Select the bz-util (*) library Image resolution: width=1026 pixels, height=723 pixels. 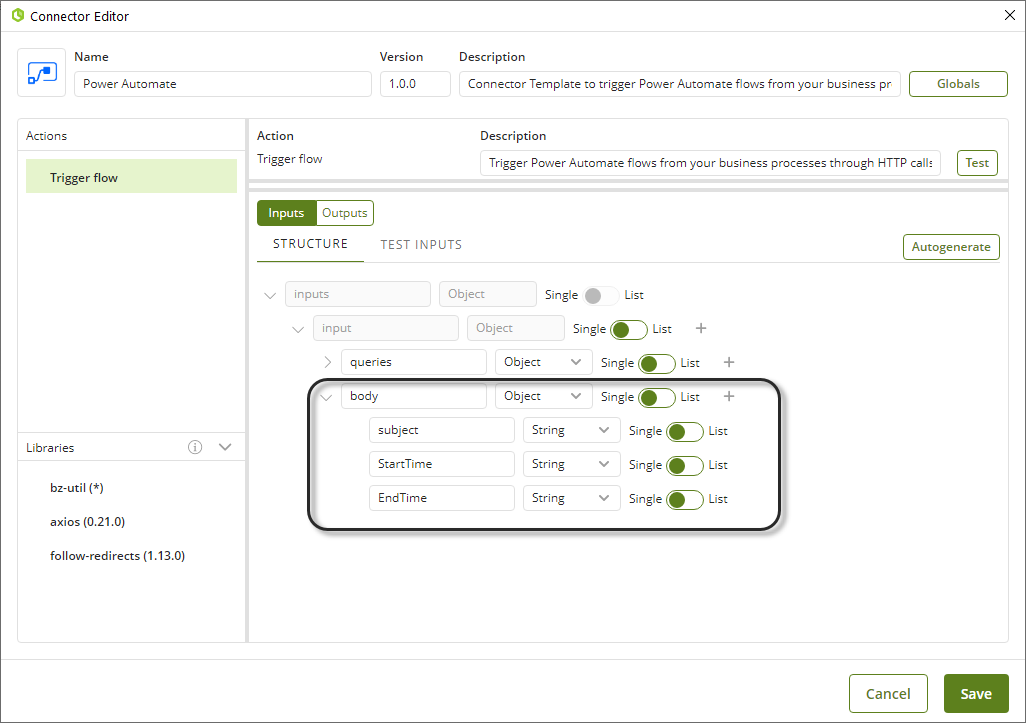[77, 487]
